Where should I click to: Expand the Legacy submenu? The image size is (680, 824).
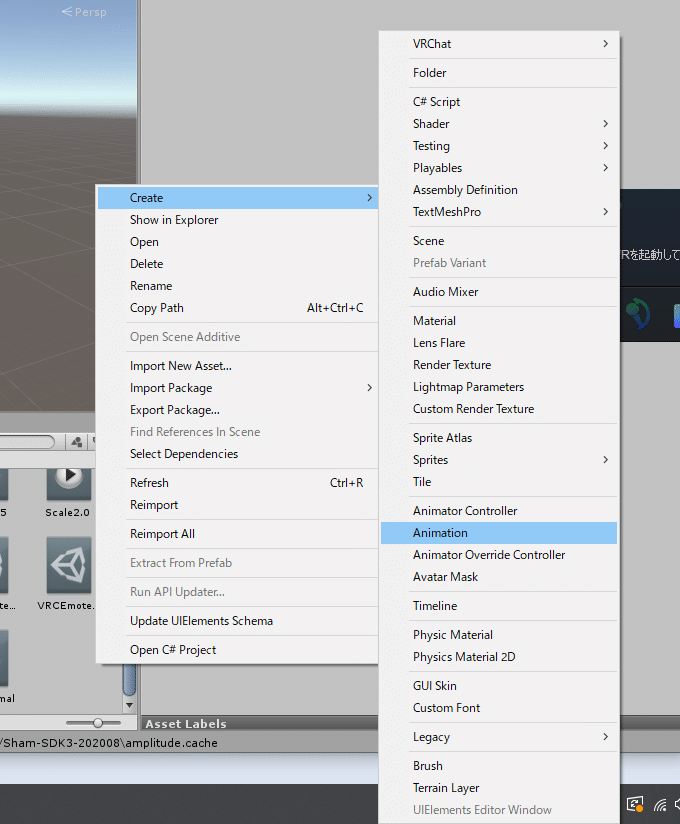499,737
